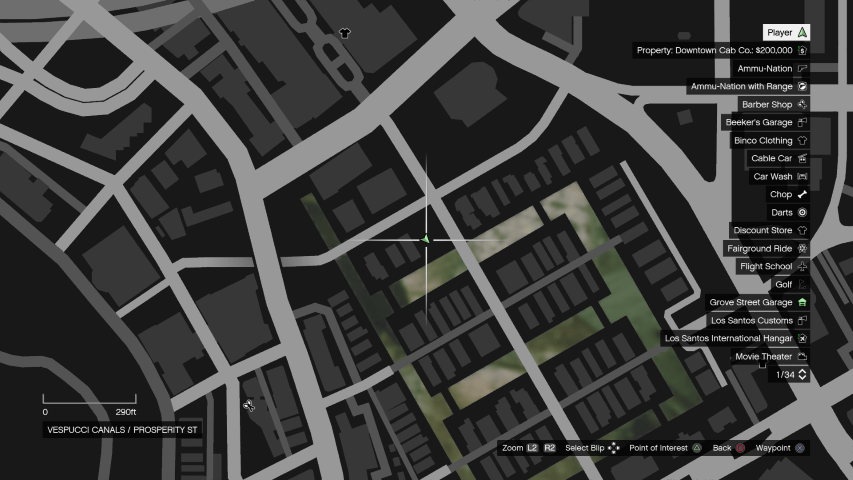Pick Movie Theater from the legend list
This screenshot has height=480, width=853.
763,357
